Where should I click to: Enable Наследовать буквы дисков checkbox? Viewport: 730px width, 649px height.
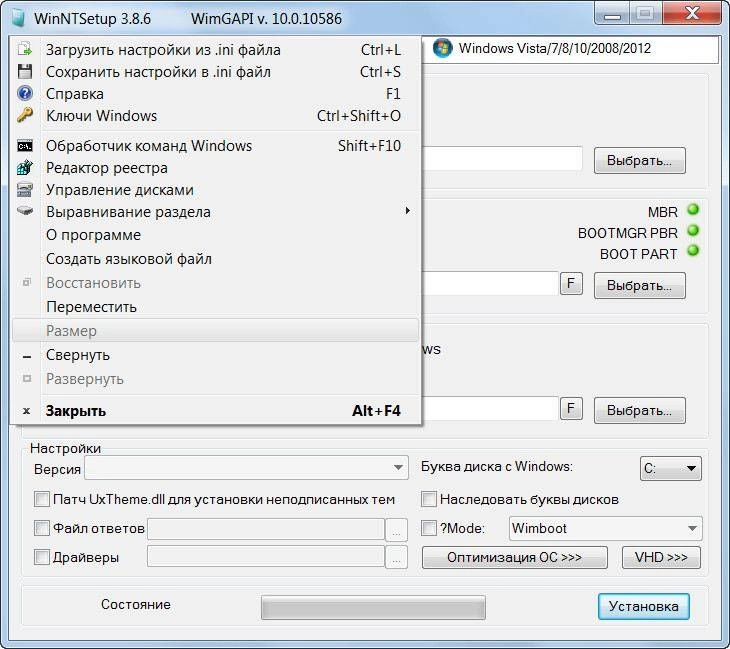(429, 500)
